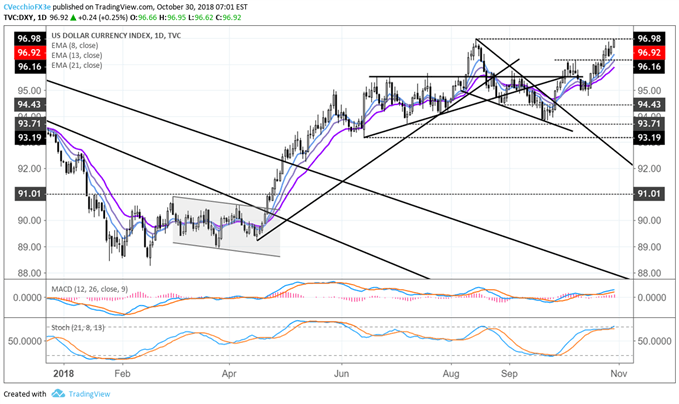Click the Stoch 50.0000 level label on left

point(25,341)
